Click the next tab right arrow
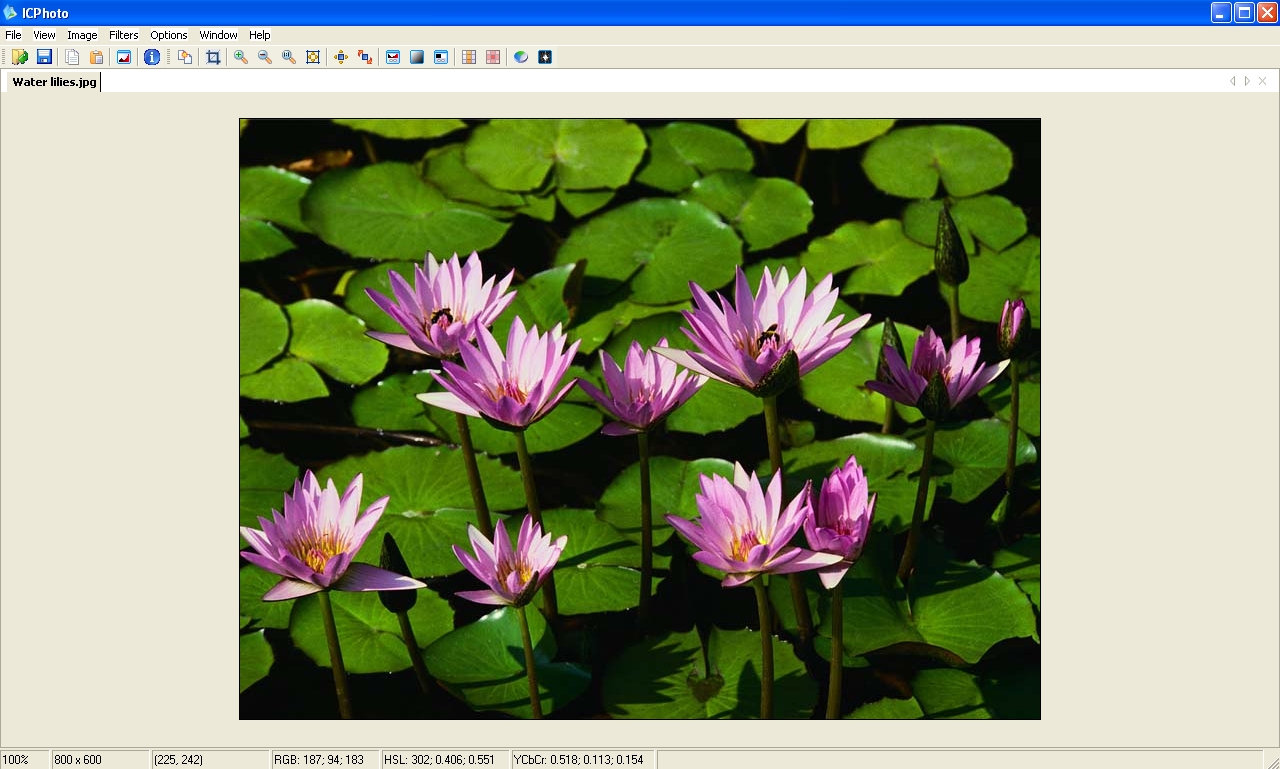The height and width of the screenshot is (769, 1280). (x=1247, y=81)
